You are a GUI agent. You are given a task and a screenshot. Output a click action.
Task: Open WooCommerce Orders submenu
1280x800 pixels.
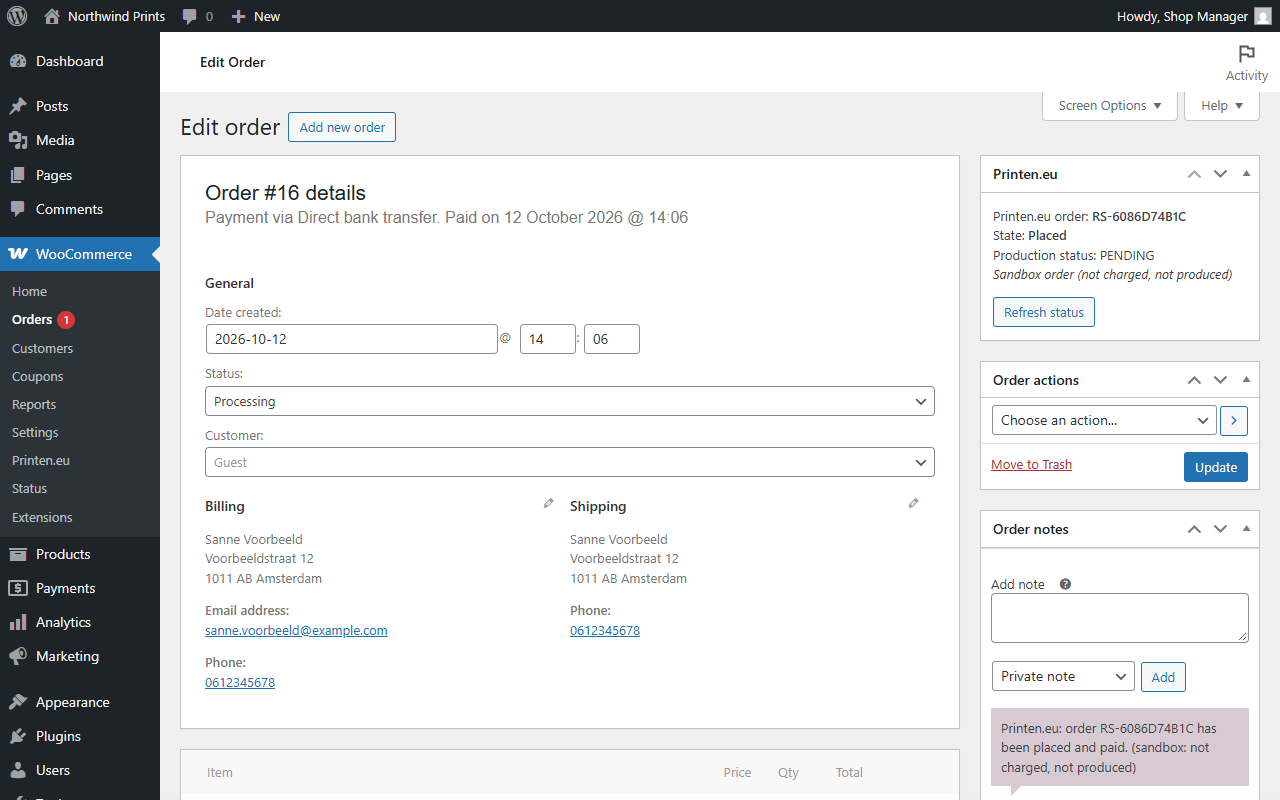click(x=32, y=320)
